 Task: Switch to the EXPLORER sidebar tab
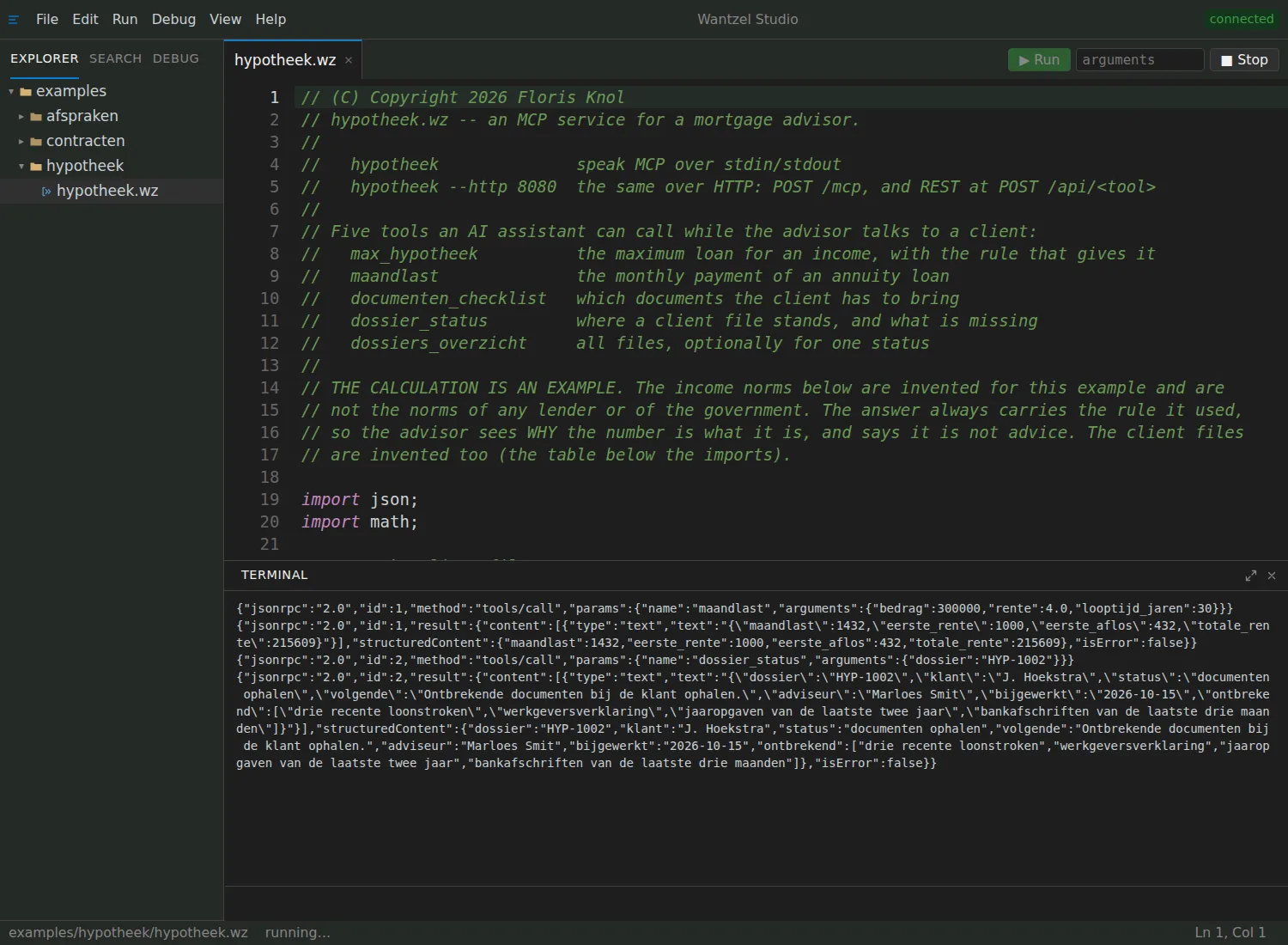(x=45, y=58)
